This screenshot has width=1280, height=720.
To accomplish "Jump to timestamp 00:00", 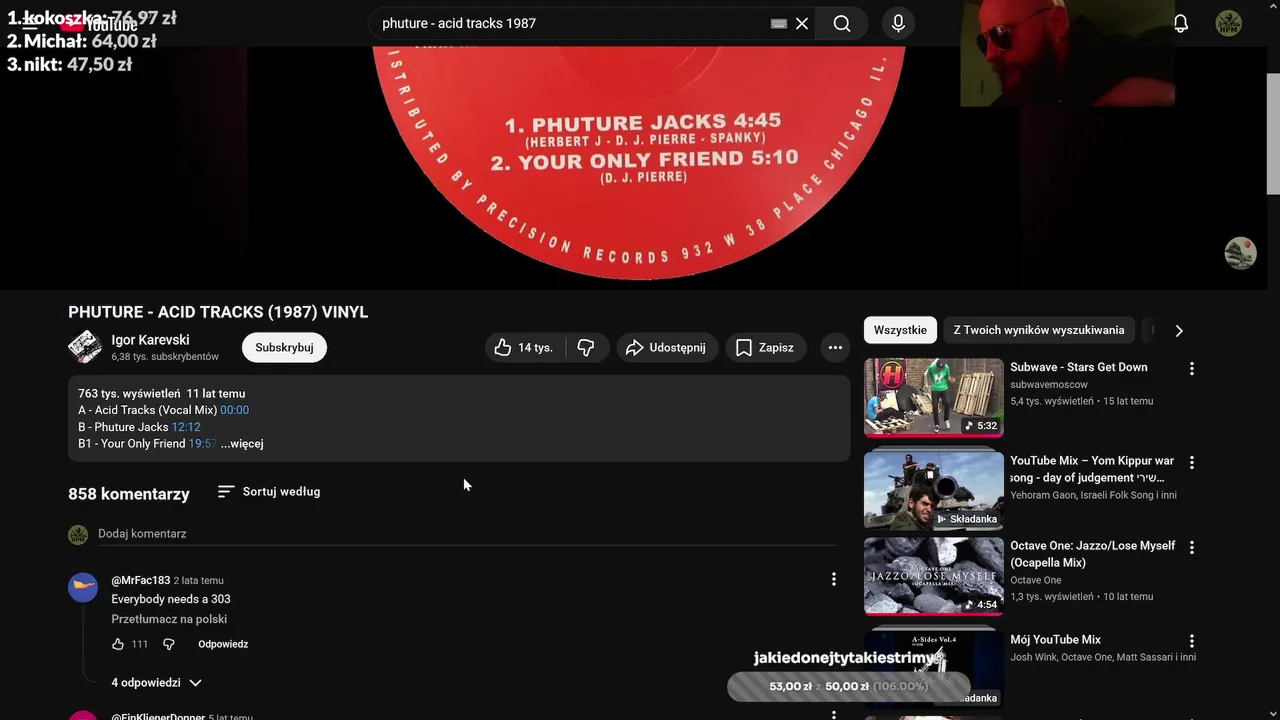I will coord(234,410).
